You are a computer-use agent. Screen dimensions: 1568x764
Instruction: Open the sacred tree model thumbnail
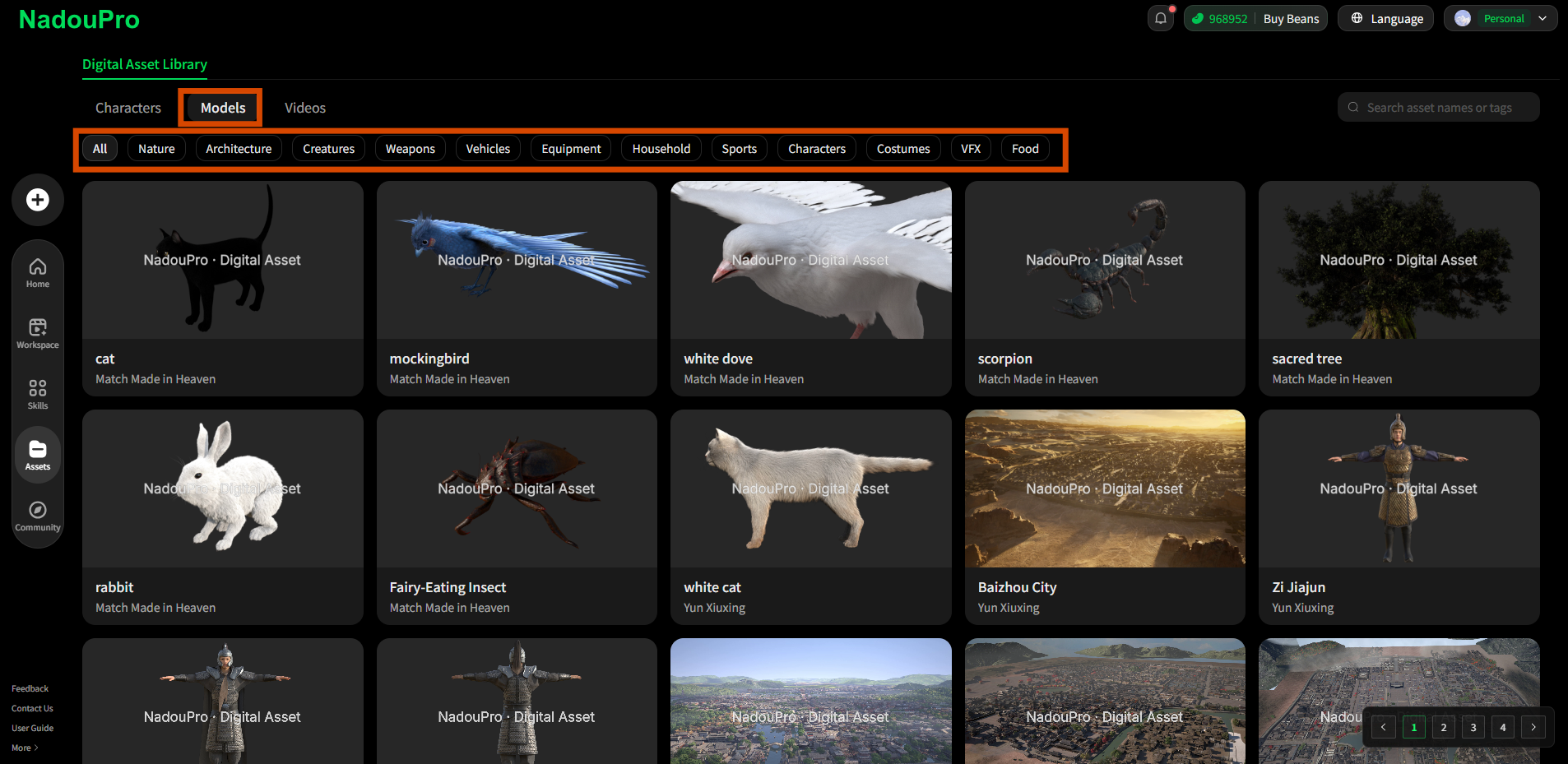(1399, 260)
